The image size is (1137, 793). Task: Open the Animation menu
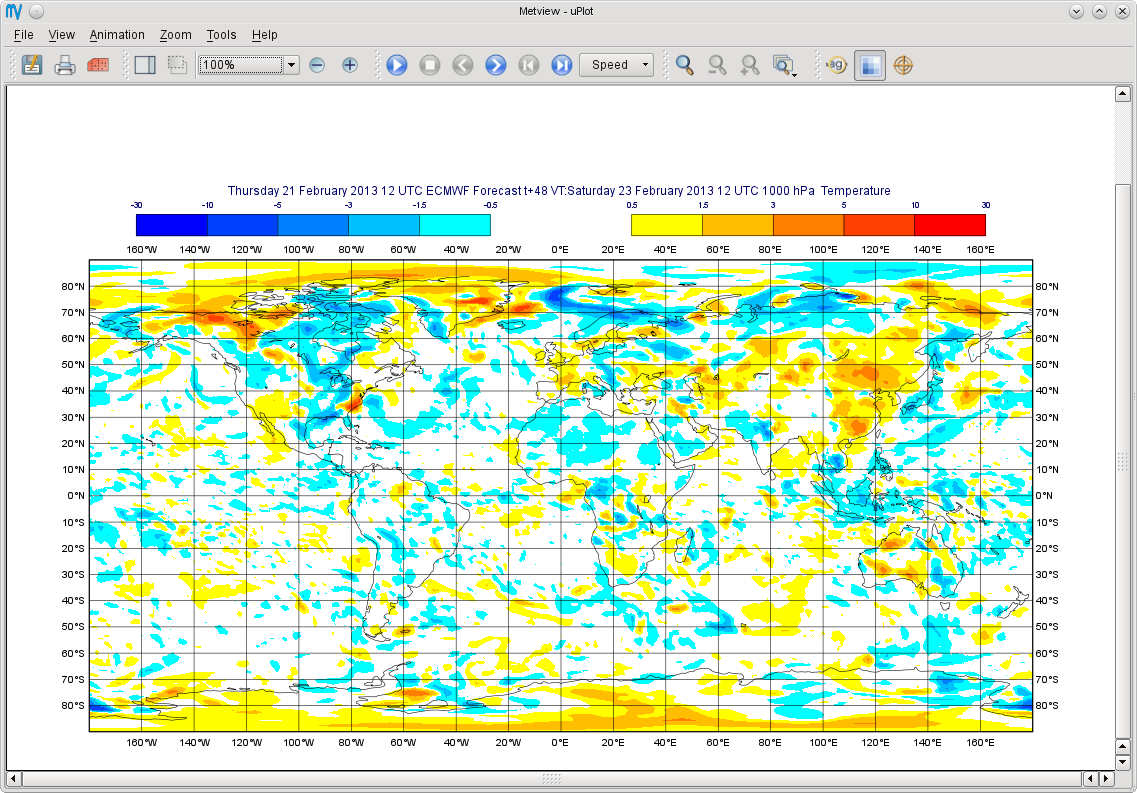click(x=117, y=35)
